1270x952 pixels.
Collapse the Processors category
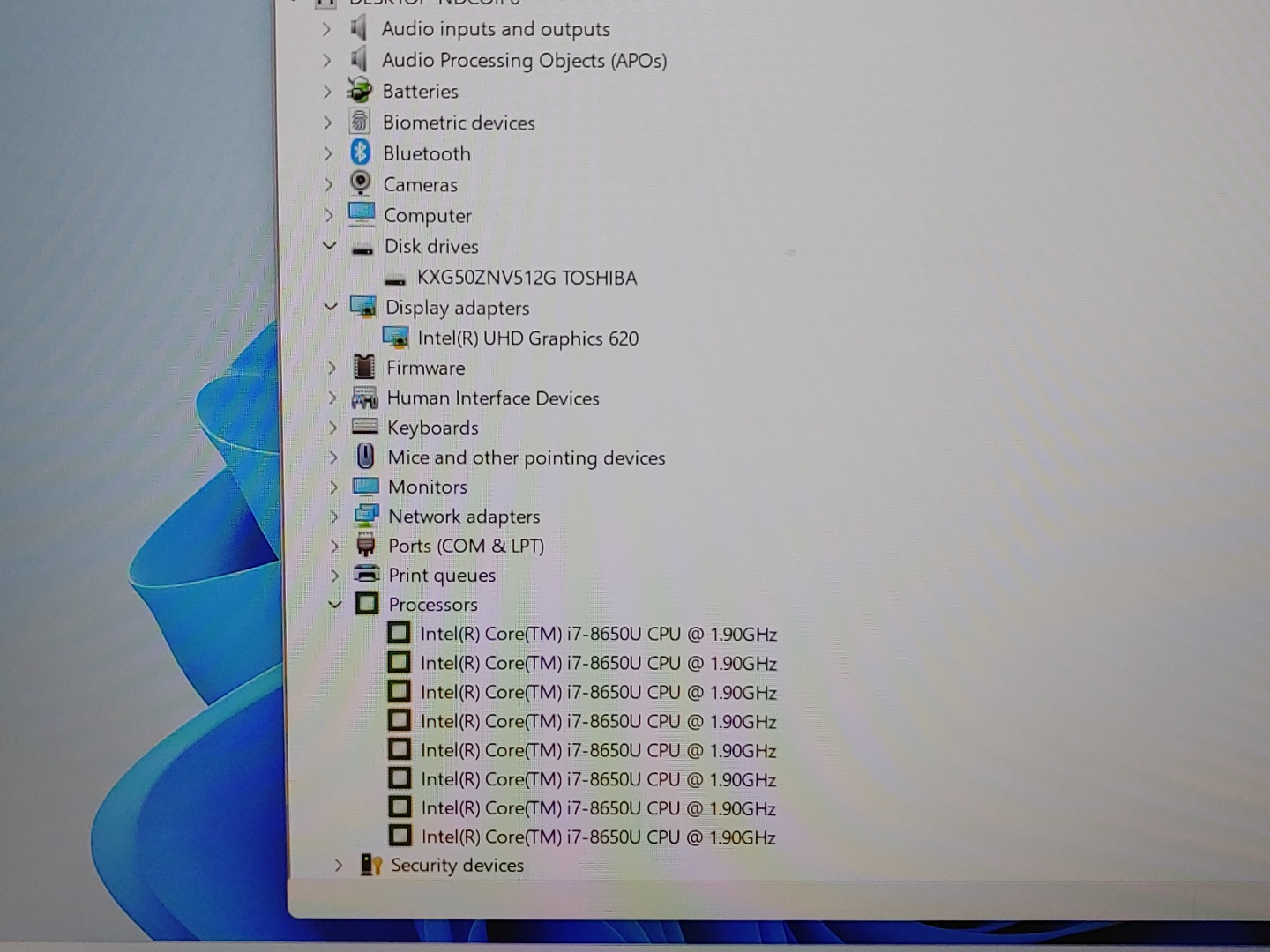(335, 604)
